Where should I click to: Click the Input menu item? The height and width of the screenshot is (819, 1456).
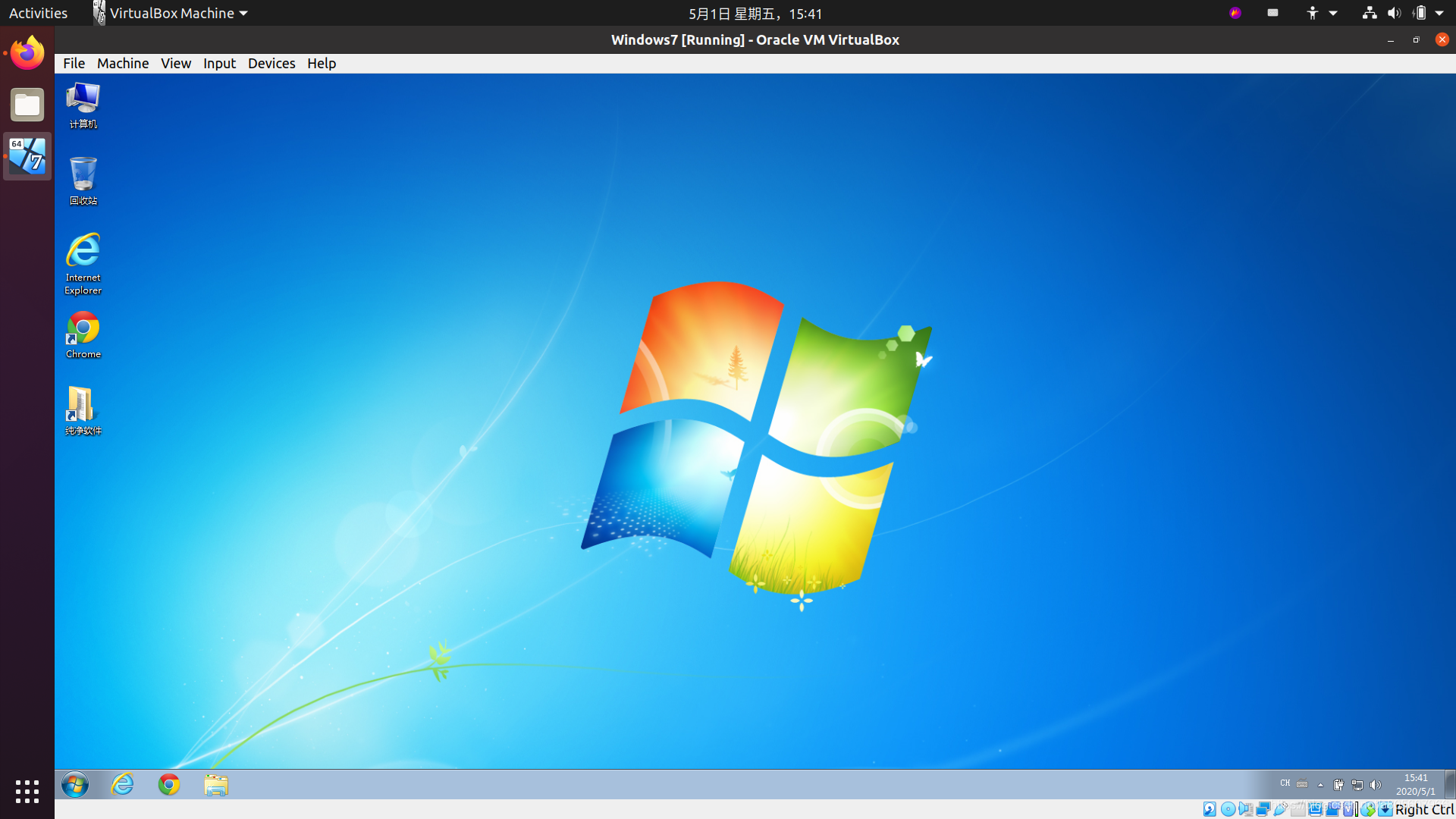[219, 63]
